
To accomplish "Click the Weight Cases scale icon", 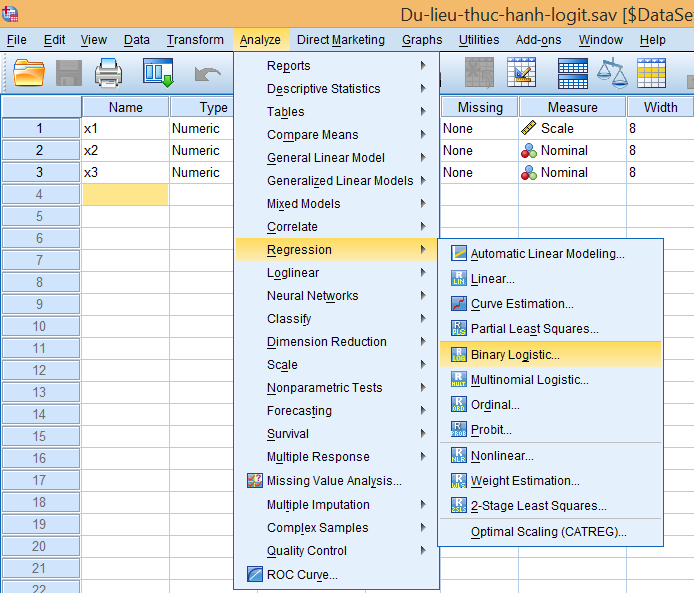I will tap(612, 73).
